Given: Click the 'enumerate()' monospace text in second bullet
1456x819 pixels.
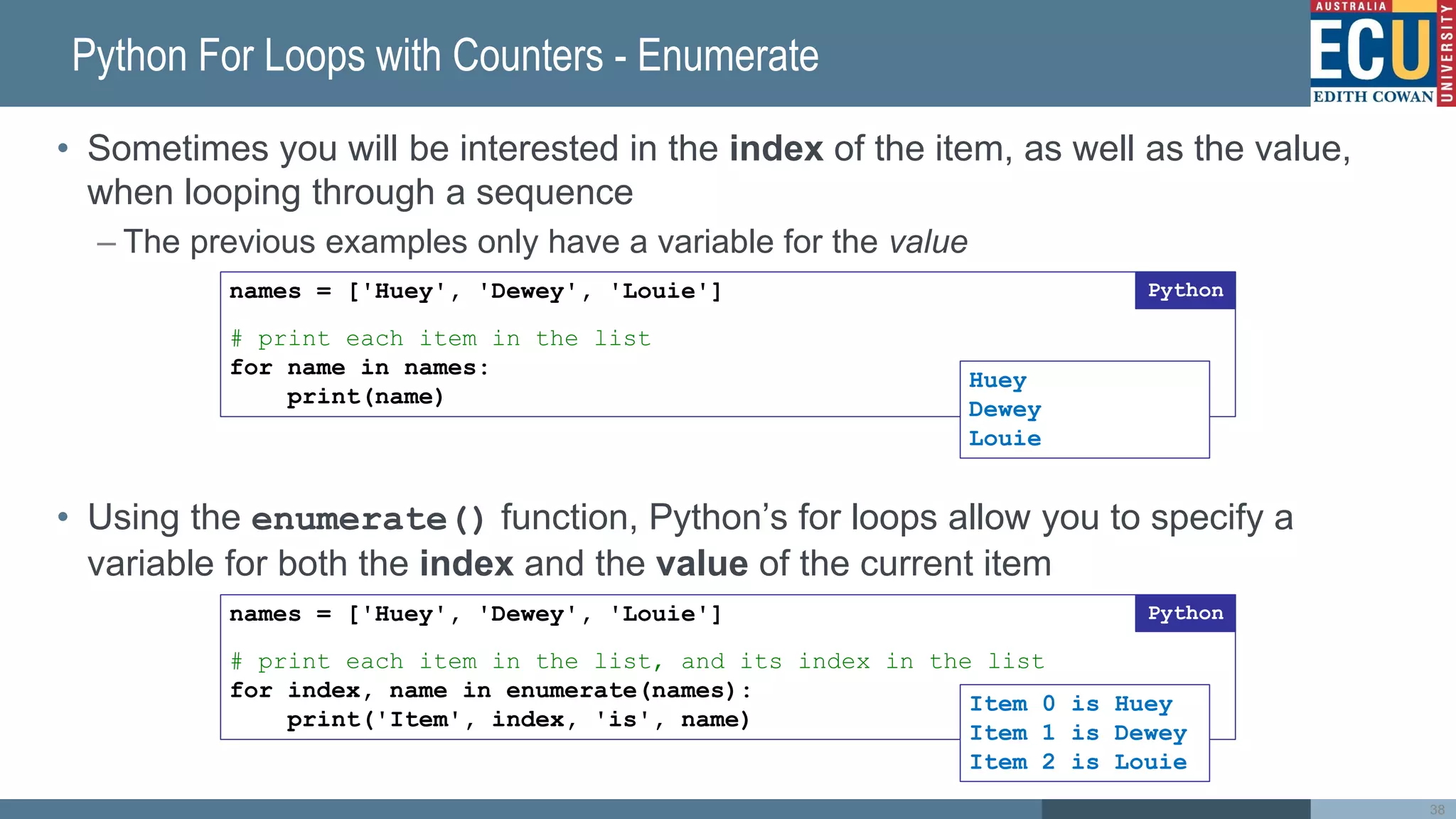Looking at the screenshot, I should [x=369, y=519].
